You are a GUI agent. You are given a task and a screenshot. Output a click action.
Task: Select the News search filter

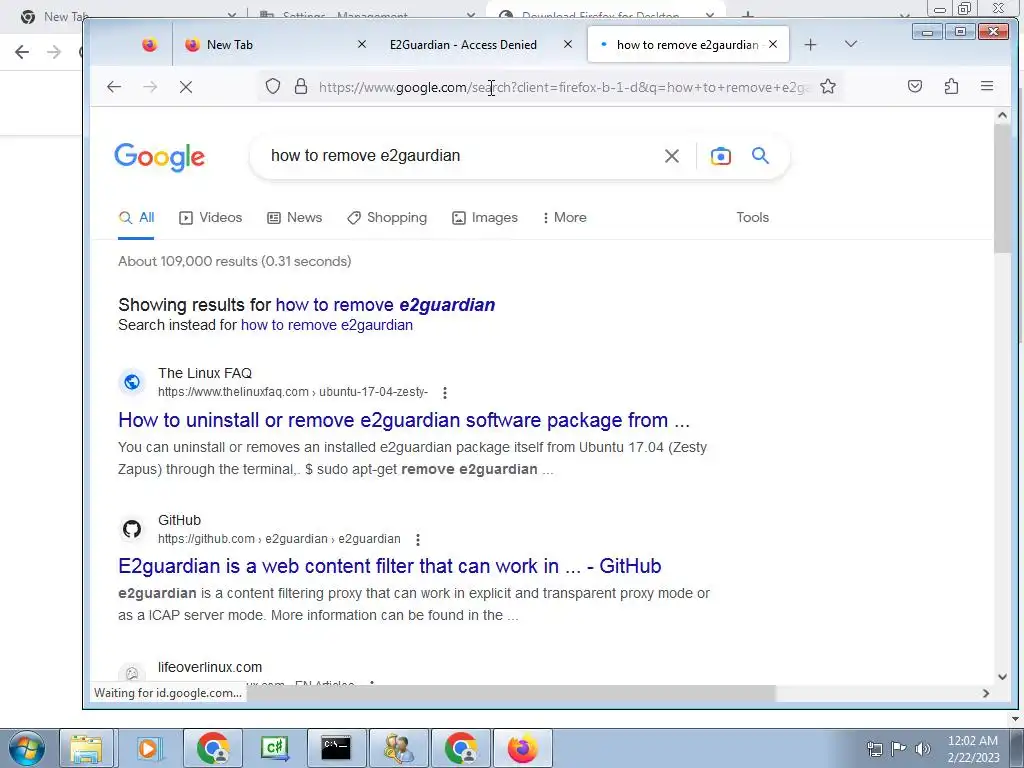(x=295, y=217)
